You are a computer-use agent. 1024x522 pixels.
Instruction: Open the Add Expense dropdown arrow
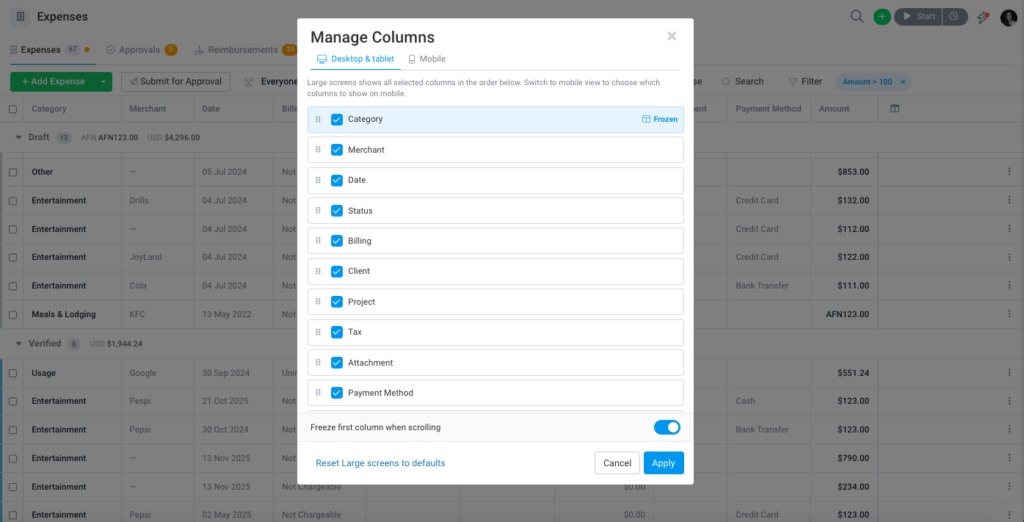pyautogui.click(x=103, y=82)
